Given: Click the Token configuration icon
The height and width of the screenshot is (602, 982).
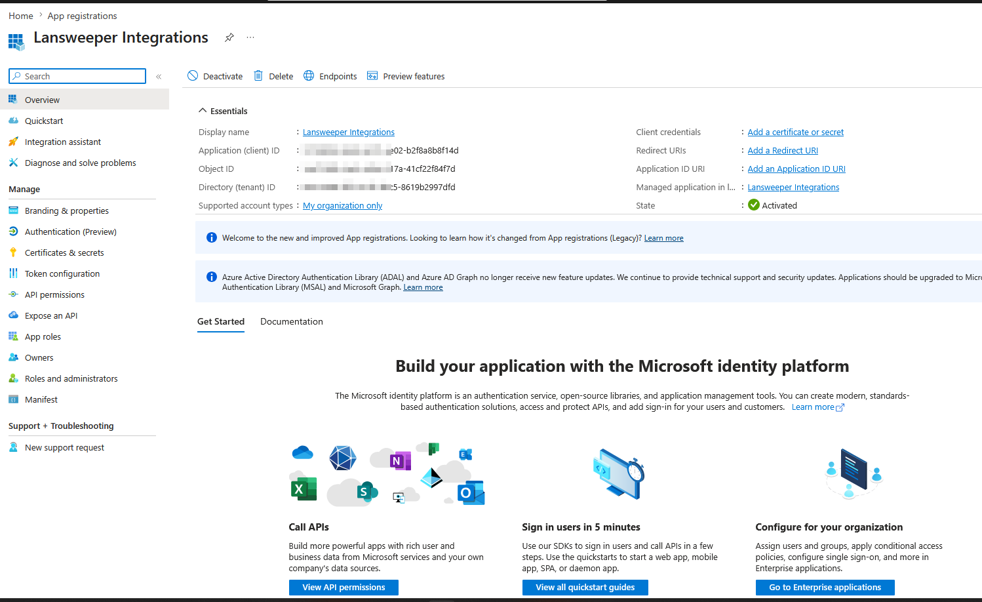Looking at the screenshot, I should coord(13,273).
